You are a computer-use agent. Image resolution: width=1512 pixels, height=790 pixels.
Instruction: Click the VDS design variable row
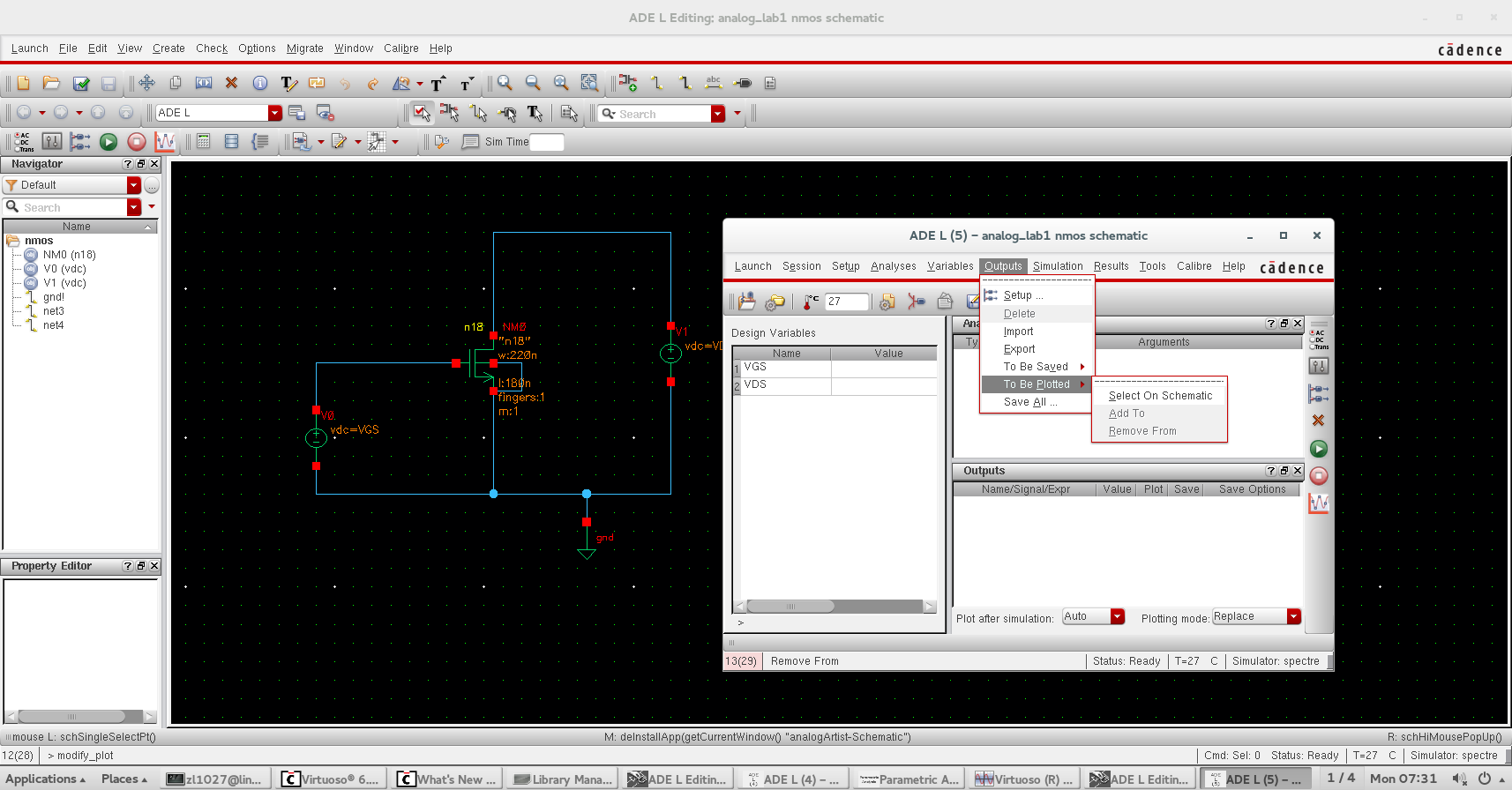tap(835, 385)
